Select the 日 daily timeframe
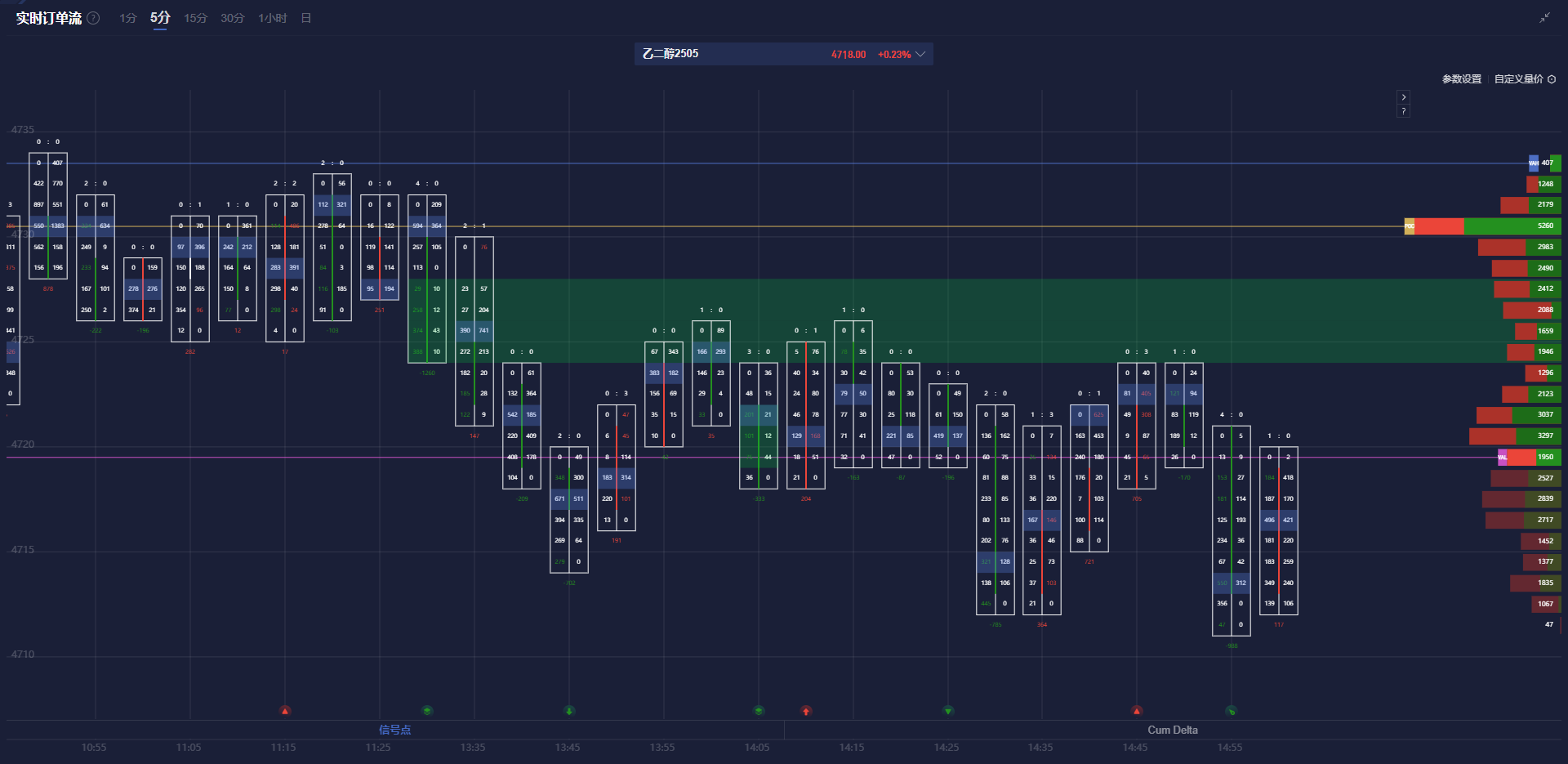This screenshot has height=764, width=1568. tap(306, 18)
